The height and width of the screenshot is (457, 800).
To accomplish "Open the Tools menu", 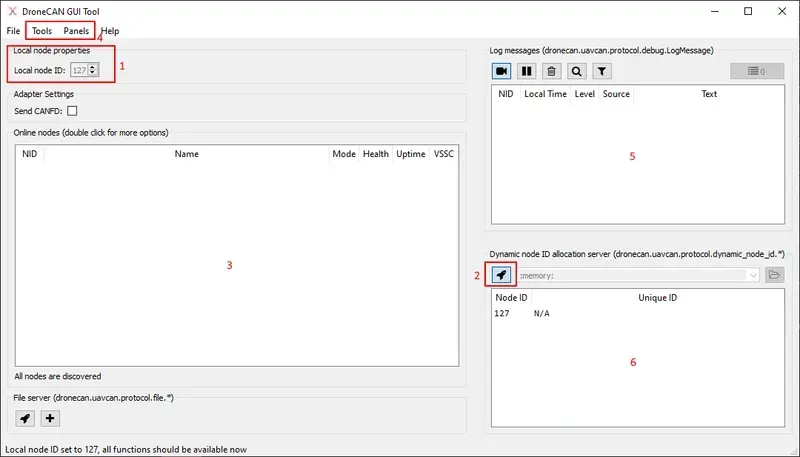I will (x=42, y=31).
